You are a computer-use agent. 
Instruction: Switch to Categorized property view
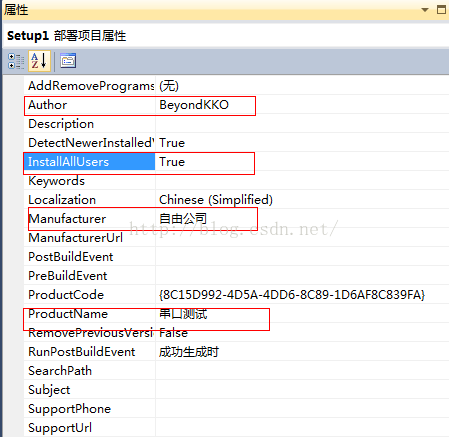[16, 61]
